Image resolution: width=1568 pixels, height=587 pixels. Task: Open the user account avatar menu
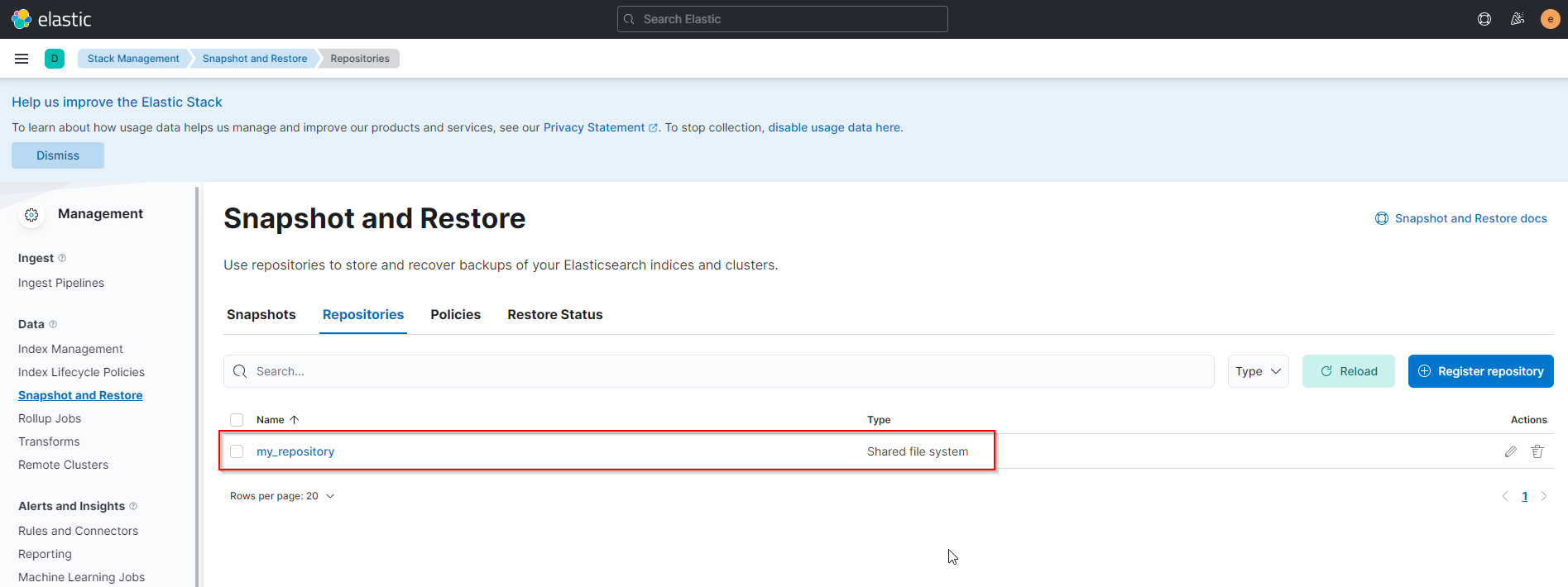(1550, 19)
